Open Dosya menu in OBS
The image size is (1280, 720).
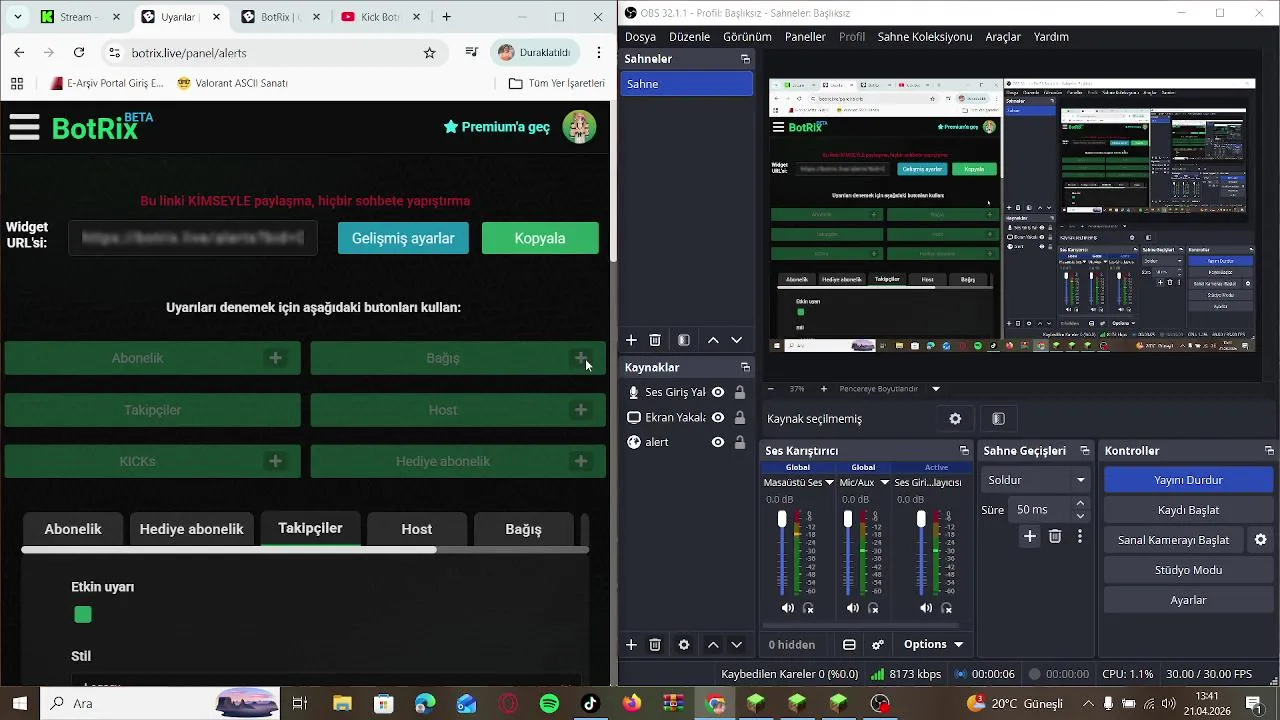641,37
